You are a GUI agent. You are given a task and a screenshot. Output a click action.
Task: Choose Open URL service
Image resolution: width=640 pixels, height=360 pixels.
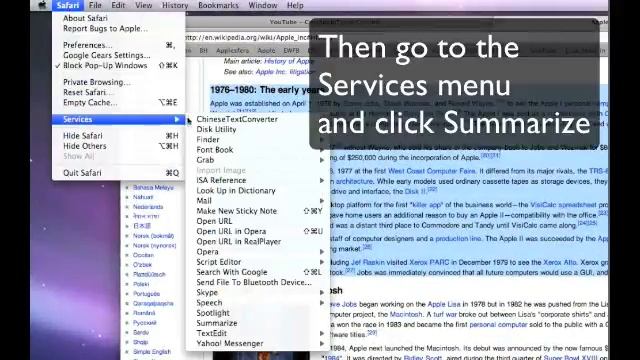click(214, 221)
